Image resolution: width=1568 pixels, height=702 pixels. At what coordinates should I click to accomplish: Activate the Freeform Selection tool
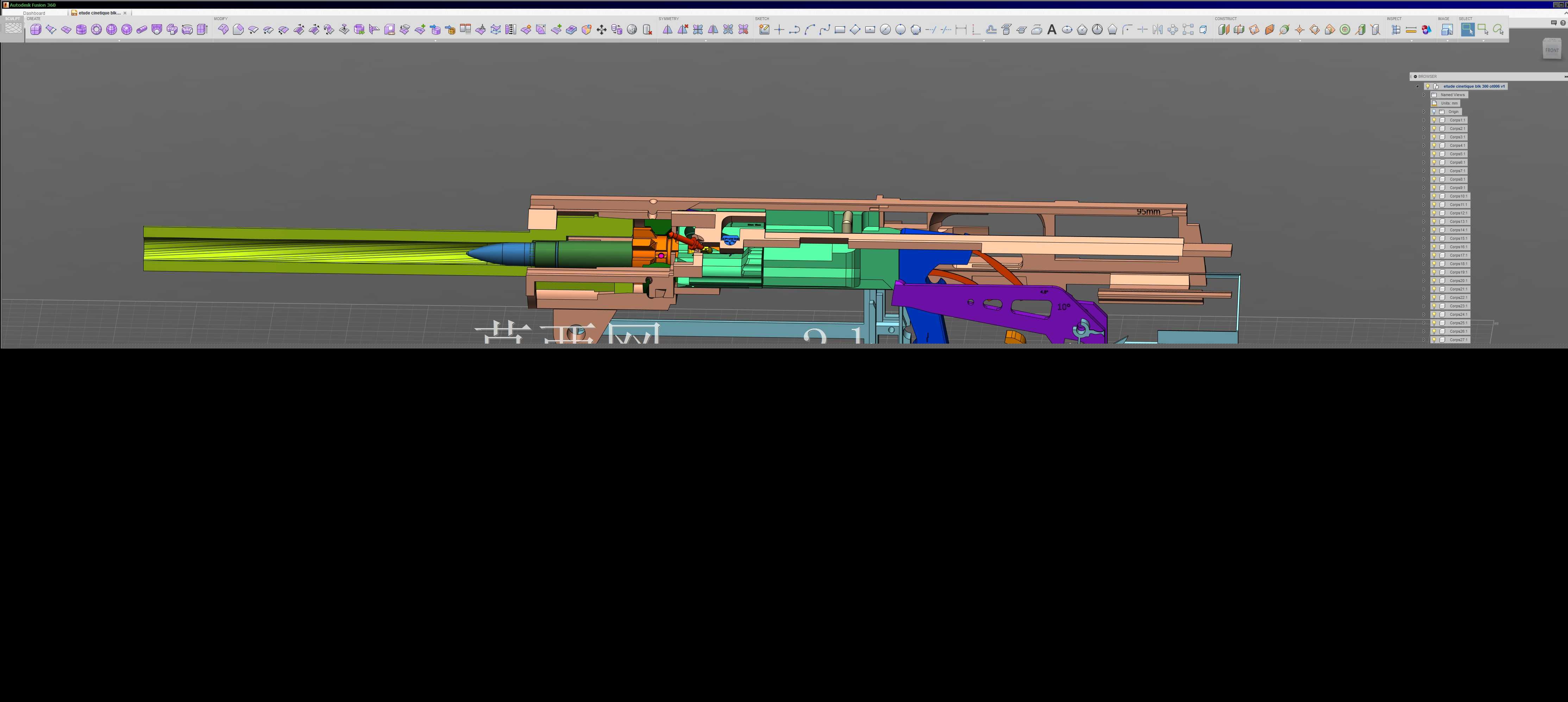click(x=1498, y=29)
